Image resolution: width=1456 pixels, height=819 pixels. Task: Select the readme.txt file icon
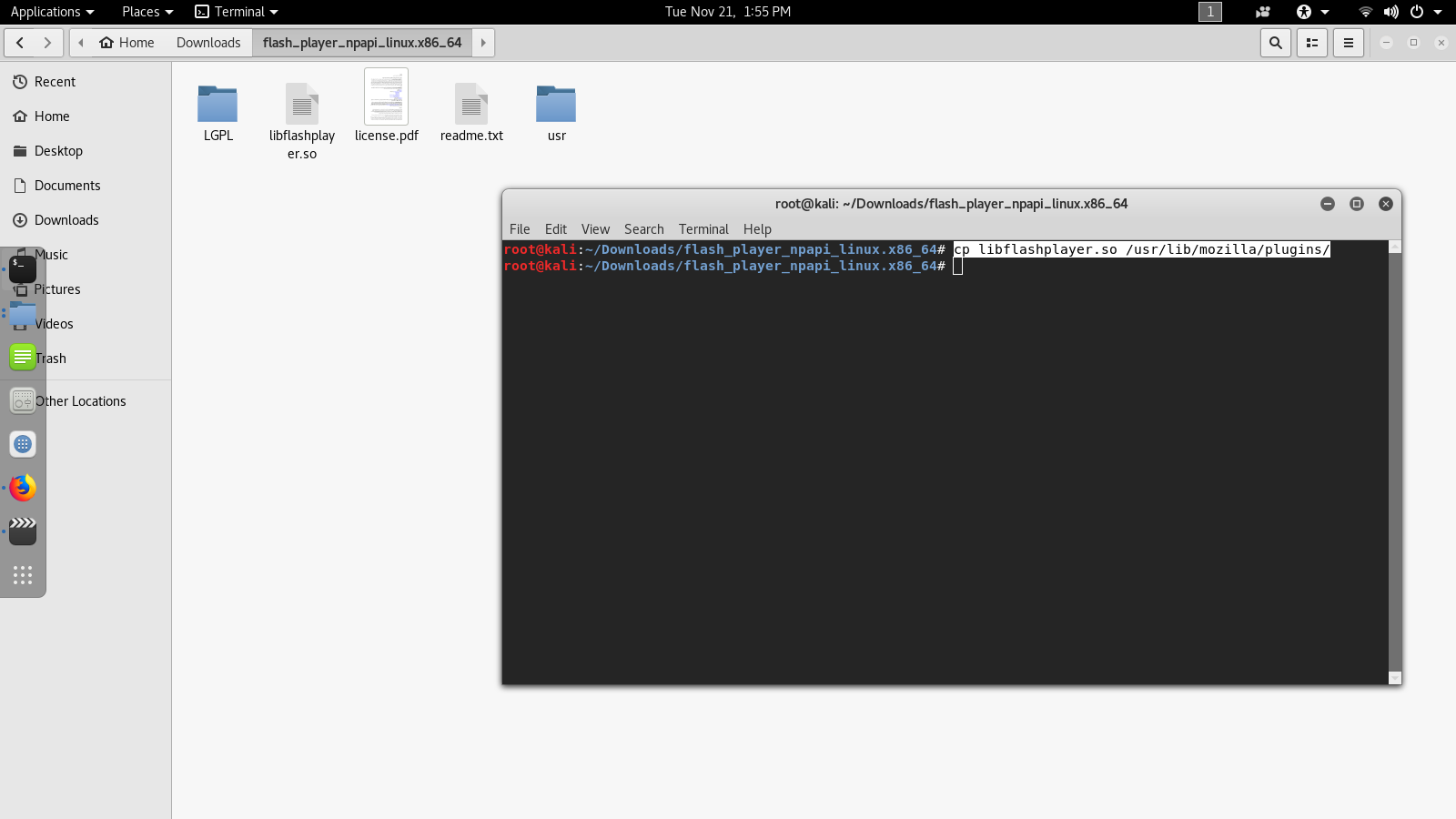(x=471, y=104)
